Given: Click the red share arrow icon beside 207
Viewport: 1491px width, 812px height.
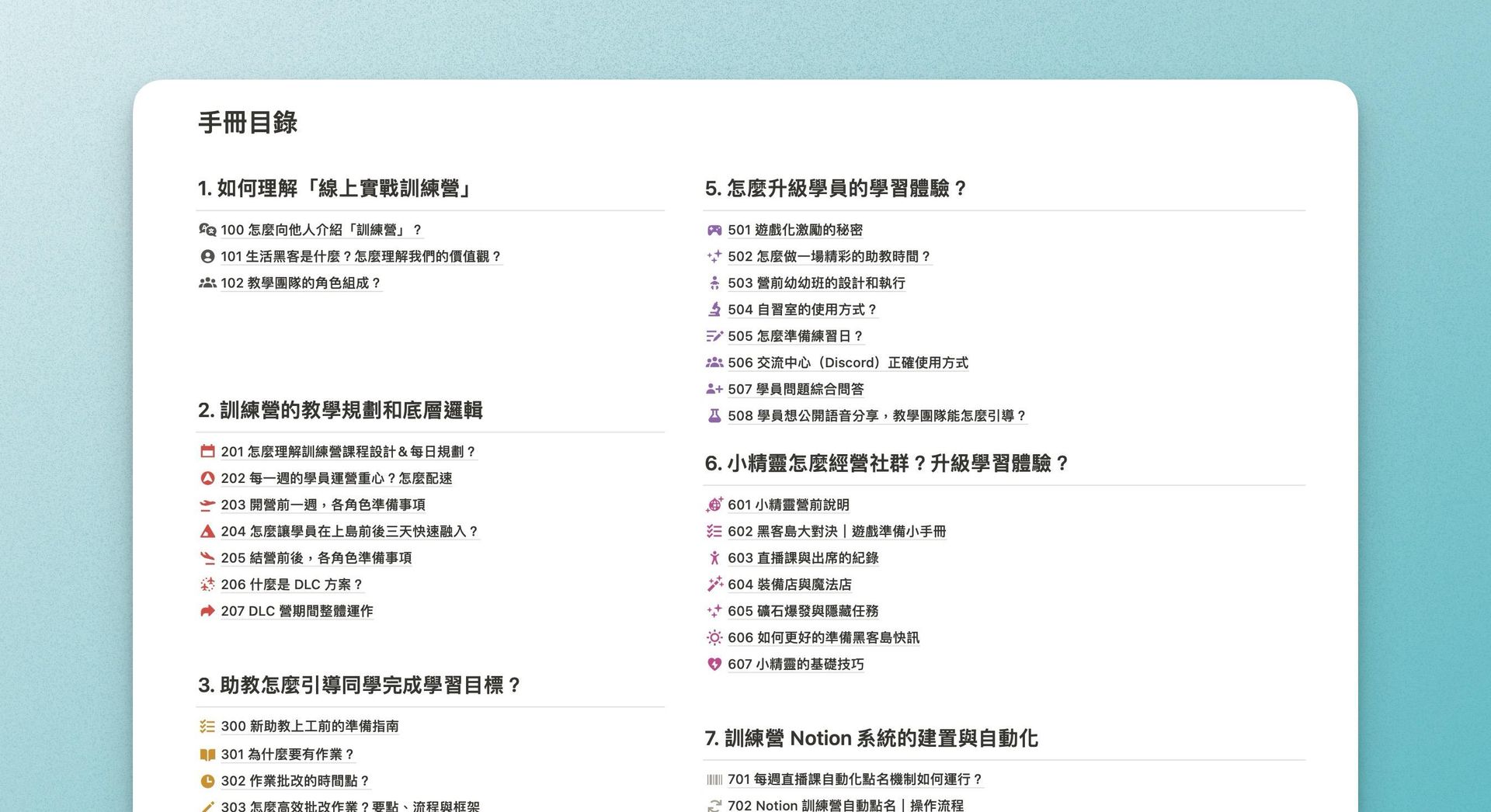Looking at the screenshot, I should coord(207,611).
